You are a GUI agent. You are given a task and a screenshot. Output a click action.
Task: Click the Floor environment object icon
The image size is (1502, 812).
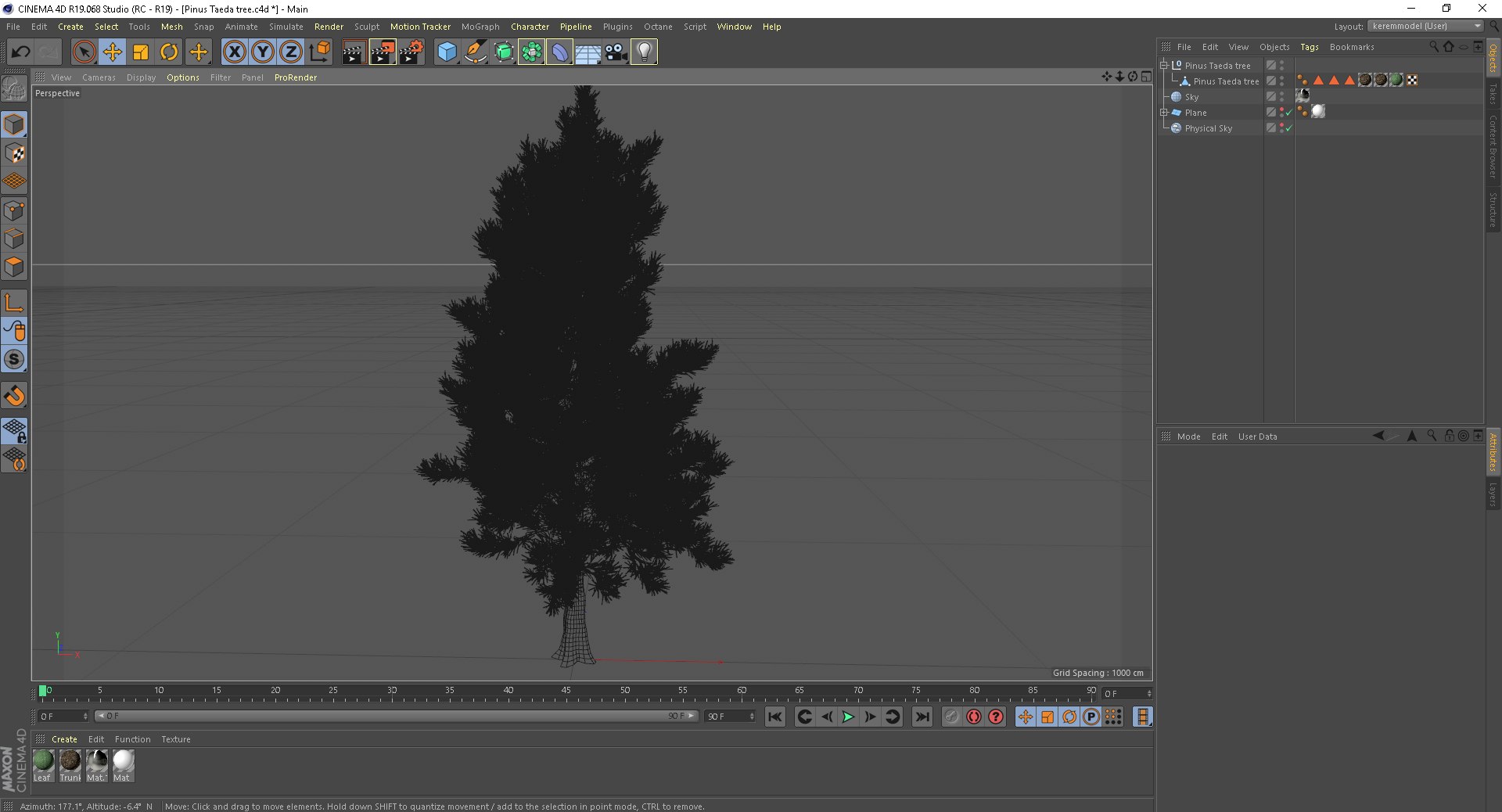click(588, 52)
